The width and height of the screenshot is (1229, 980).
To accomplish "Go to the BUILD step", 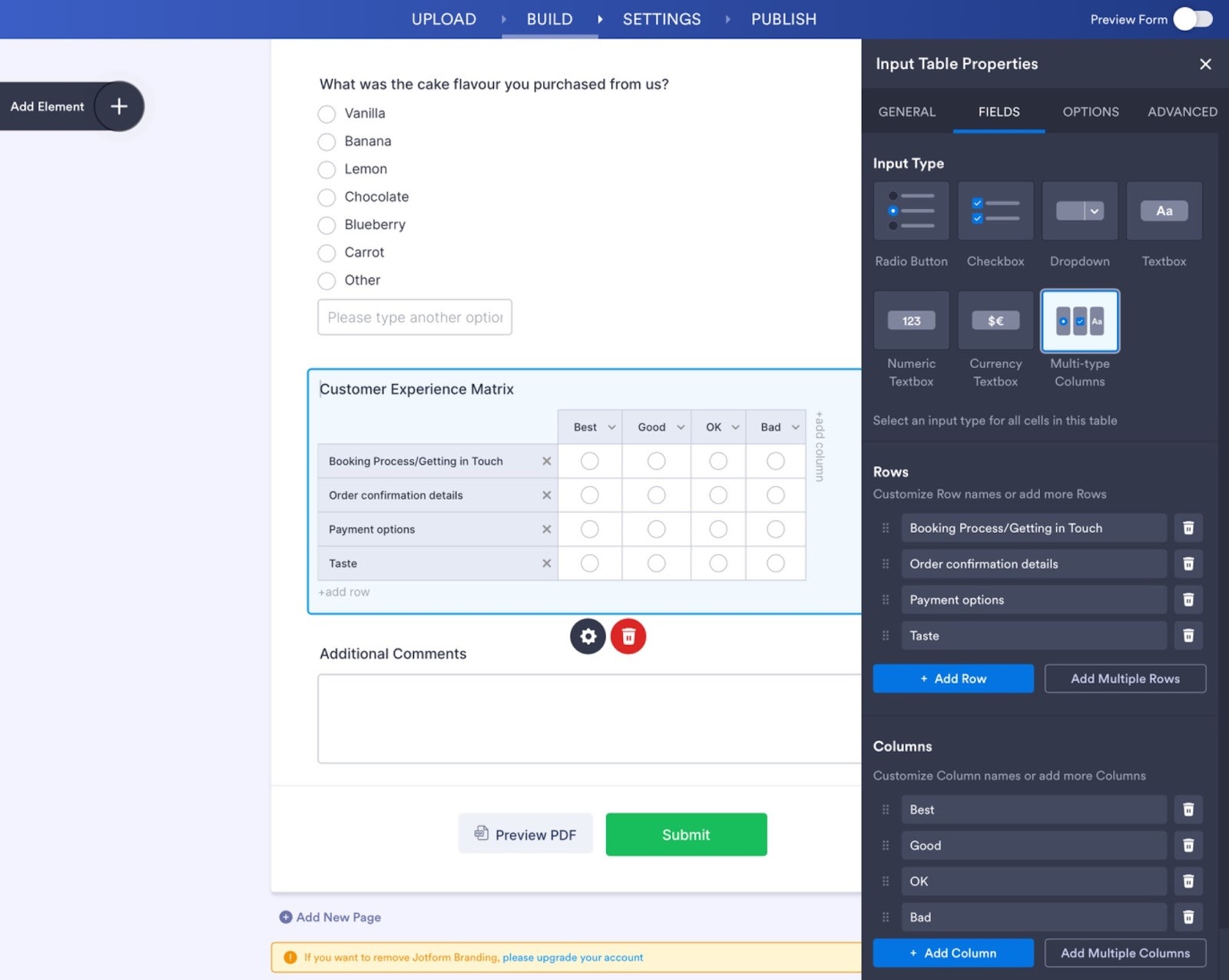I will pyautogui.click(x=549, y=19).
